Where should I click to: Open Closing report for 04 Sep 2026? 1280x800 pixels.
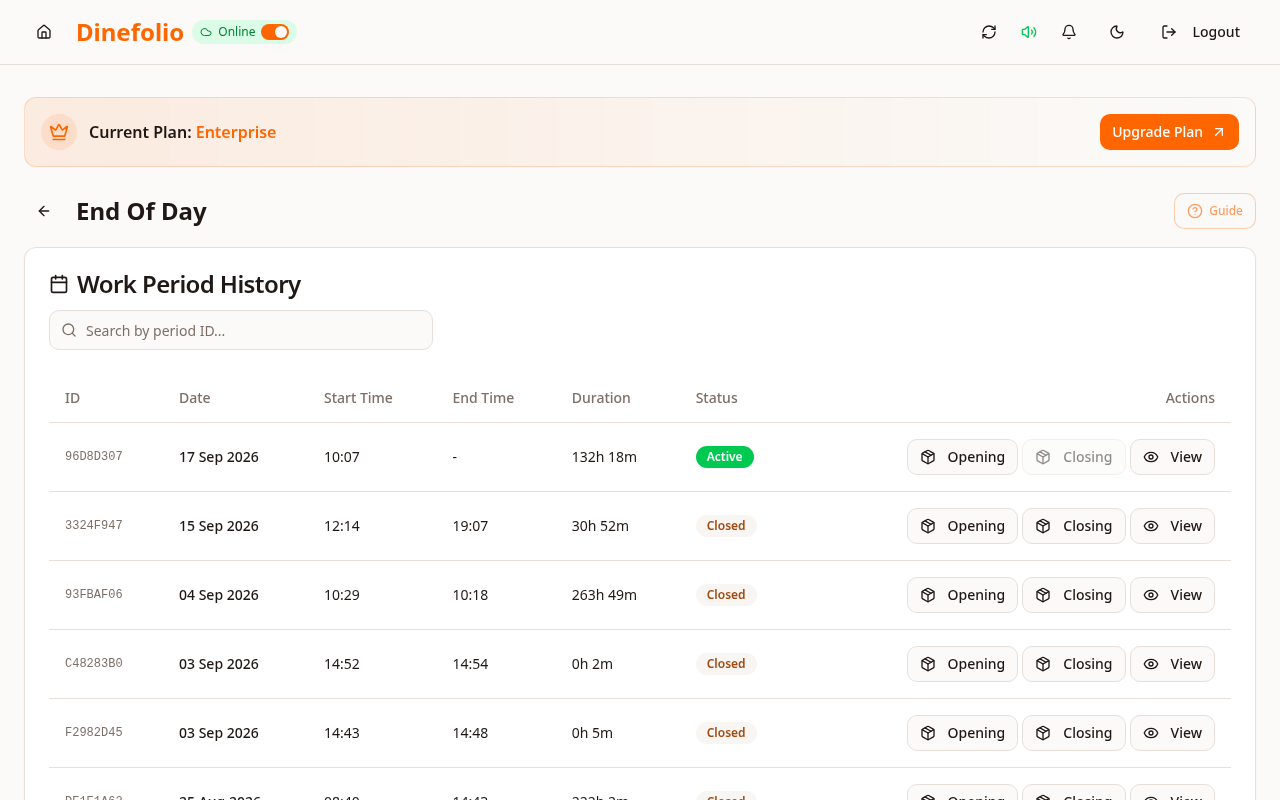click(1074, 595)
